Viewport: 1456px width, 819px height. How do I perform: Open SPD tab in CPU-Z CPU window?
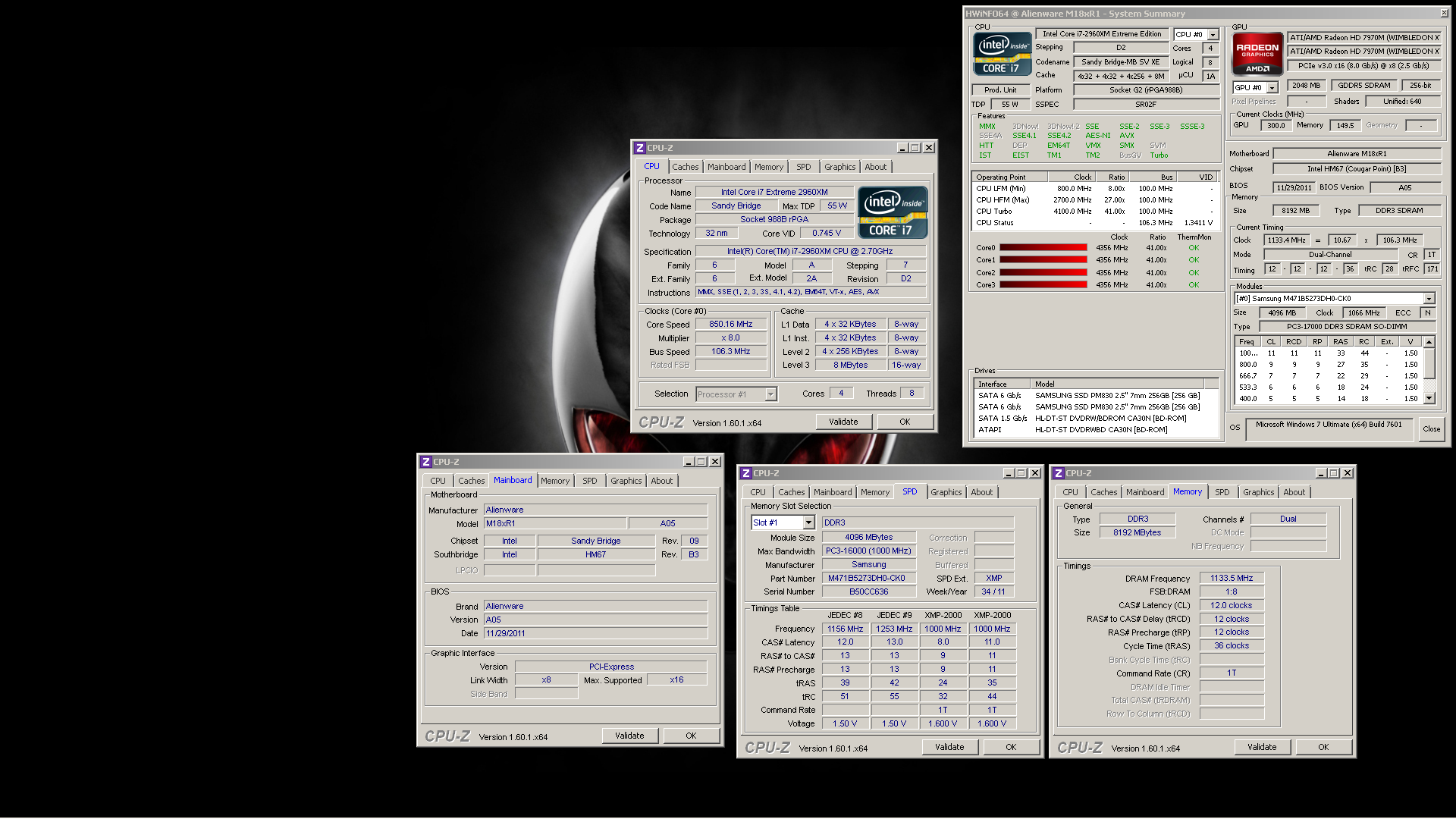(x=804, y=167)
